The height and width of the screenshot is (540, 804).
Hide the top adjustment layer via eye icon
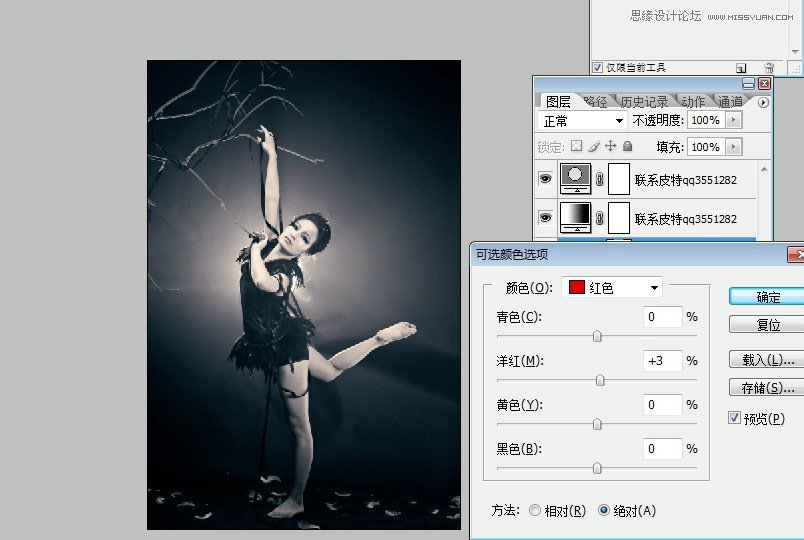546,180
